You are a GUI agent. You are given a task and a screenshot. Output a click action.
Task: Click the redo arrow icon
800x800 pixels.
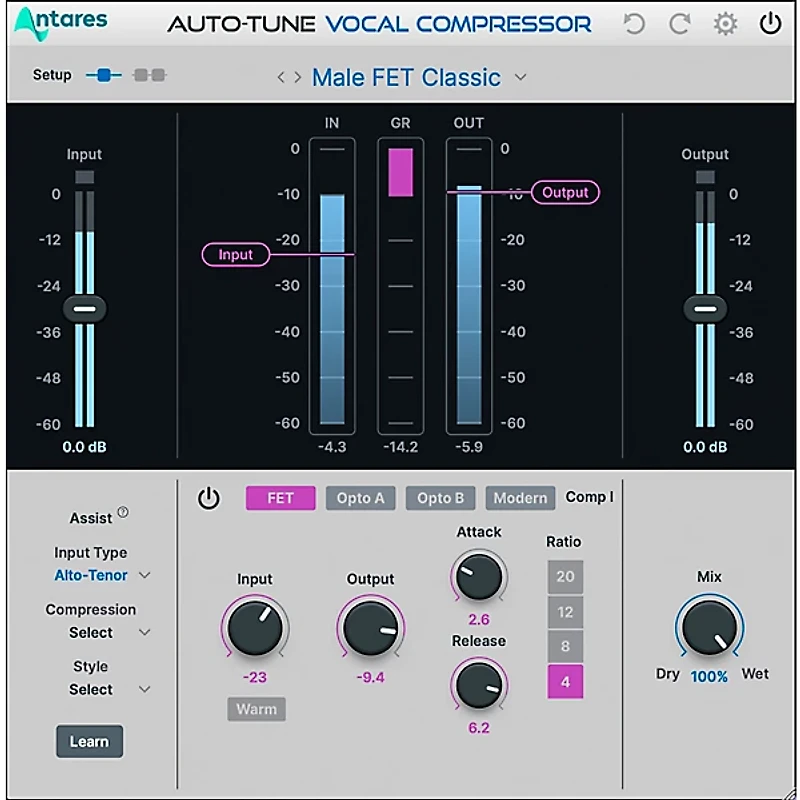pyautogui.click(x=680, y=23)
